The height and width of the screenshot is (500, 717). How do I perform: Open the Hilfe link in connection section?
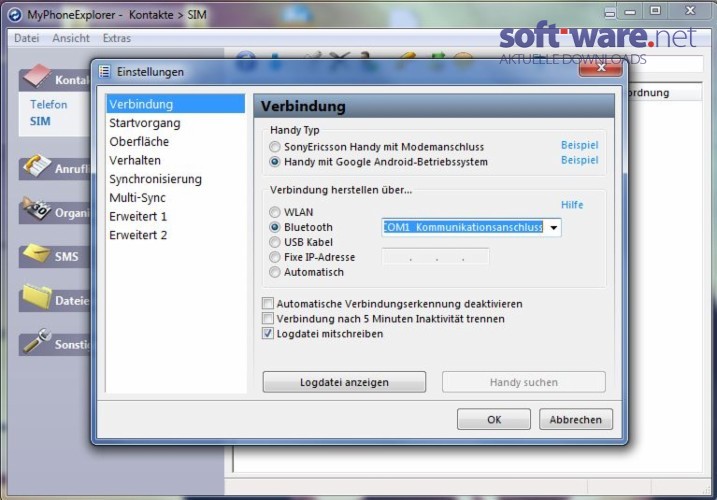(572, 205)
